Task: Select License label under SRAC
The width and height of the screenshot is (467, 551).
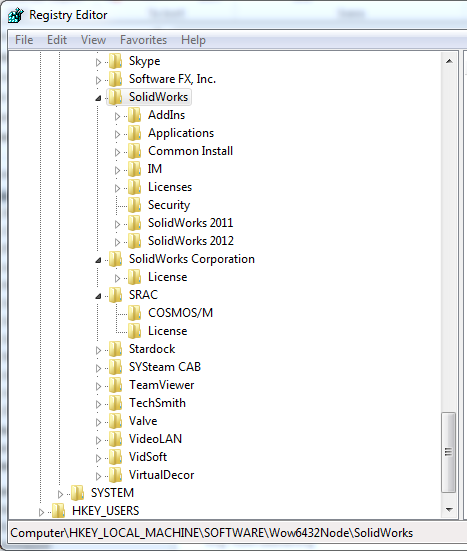Action: (168, 331)
